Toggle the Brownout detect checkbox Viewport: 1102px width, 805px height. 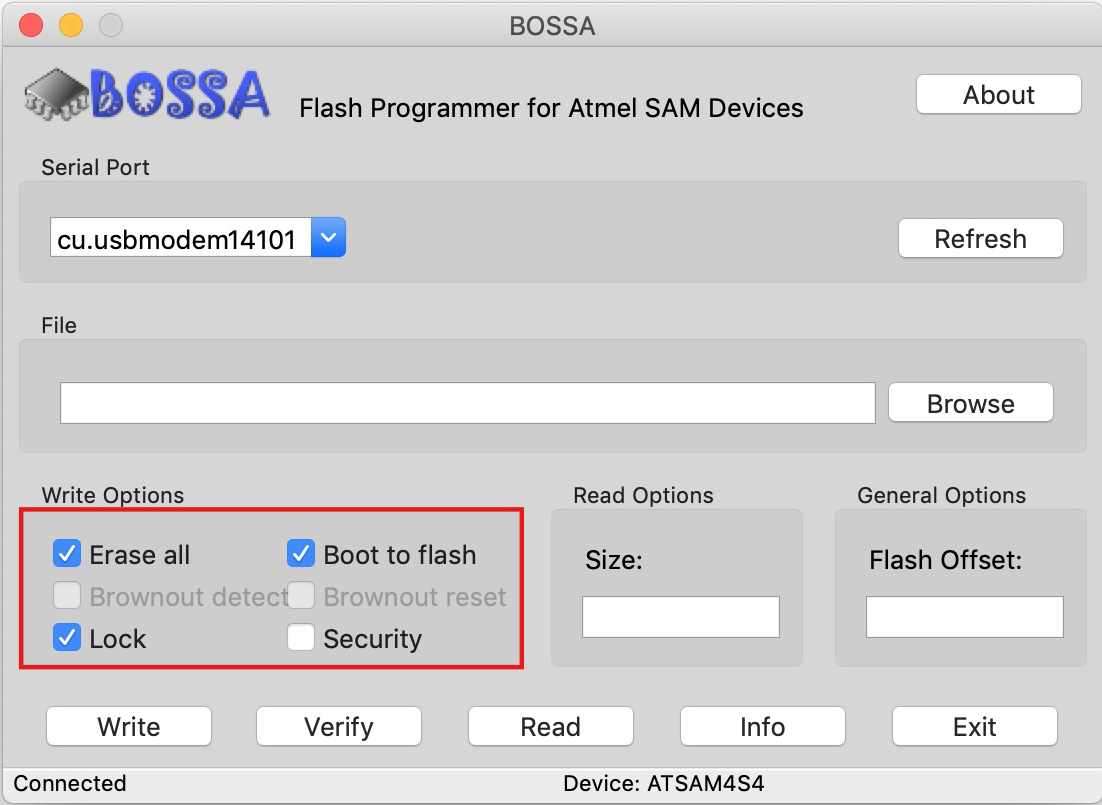[67, 595]
